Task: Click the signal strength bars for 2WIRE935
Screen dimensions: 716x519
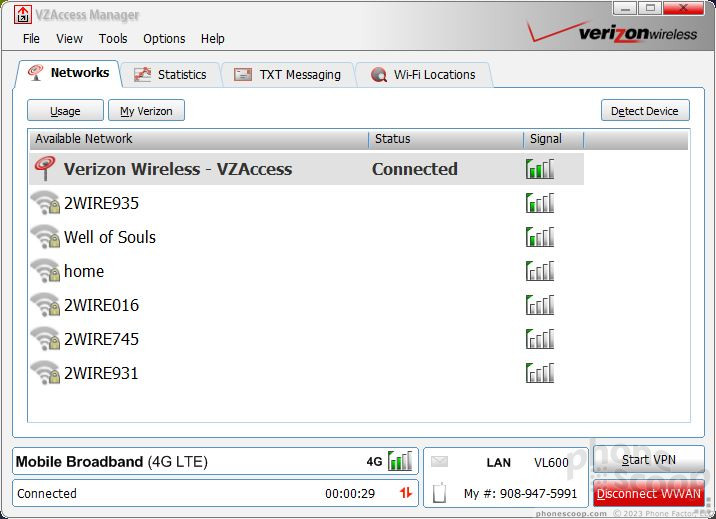Action: click(540, 203)
